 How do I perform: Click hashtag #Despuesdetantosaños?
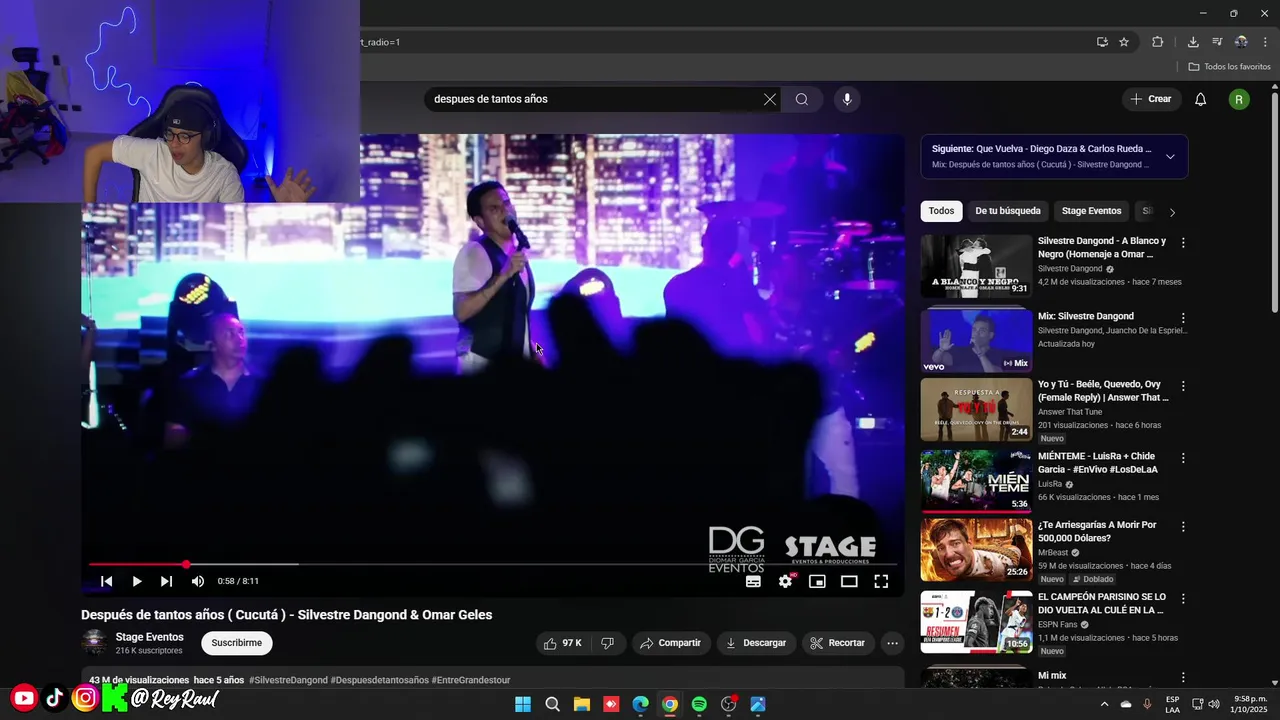click(x=379, y=680)
